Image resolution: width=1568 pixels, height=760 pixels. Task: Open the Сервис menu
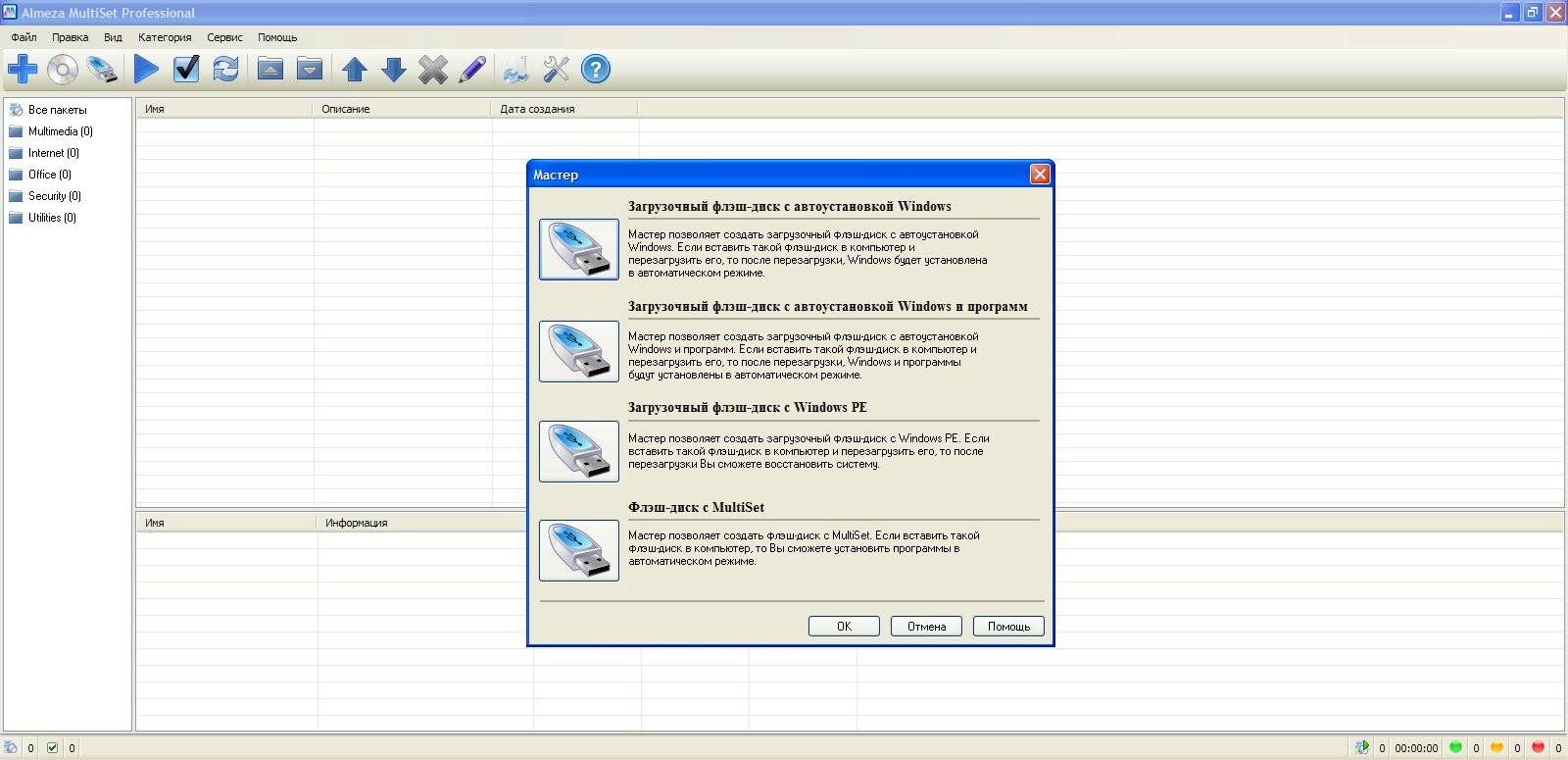click(224, 37)
